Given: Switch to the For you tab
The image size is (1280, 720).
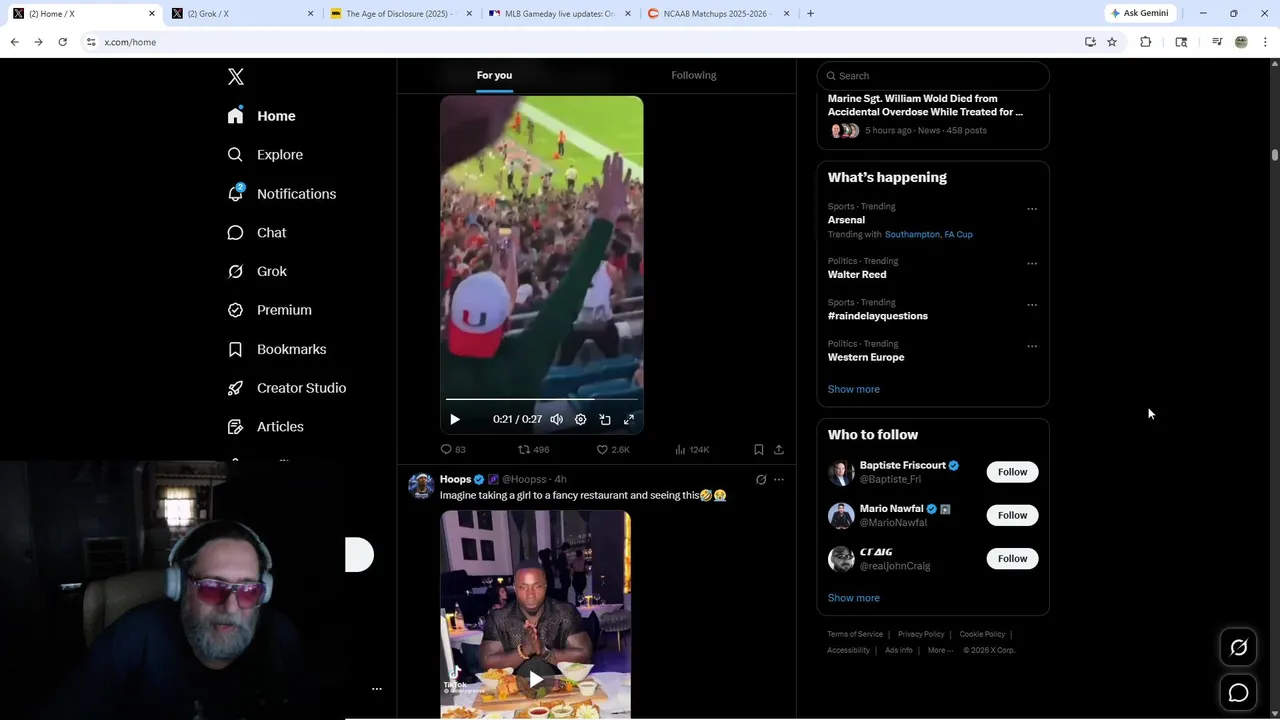Looking at the screenshot, I should [494, 75].
